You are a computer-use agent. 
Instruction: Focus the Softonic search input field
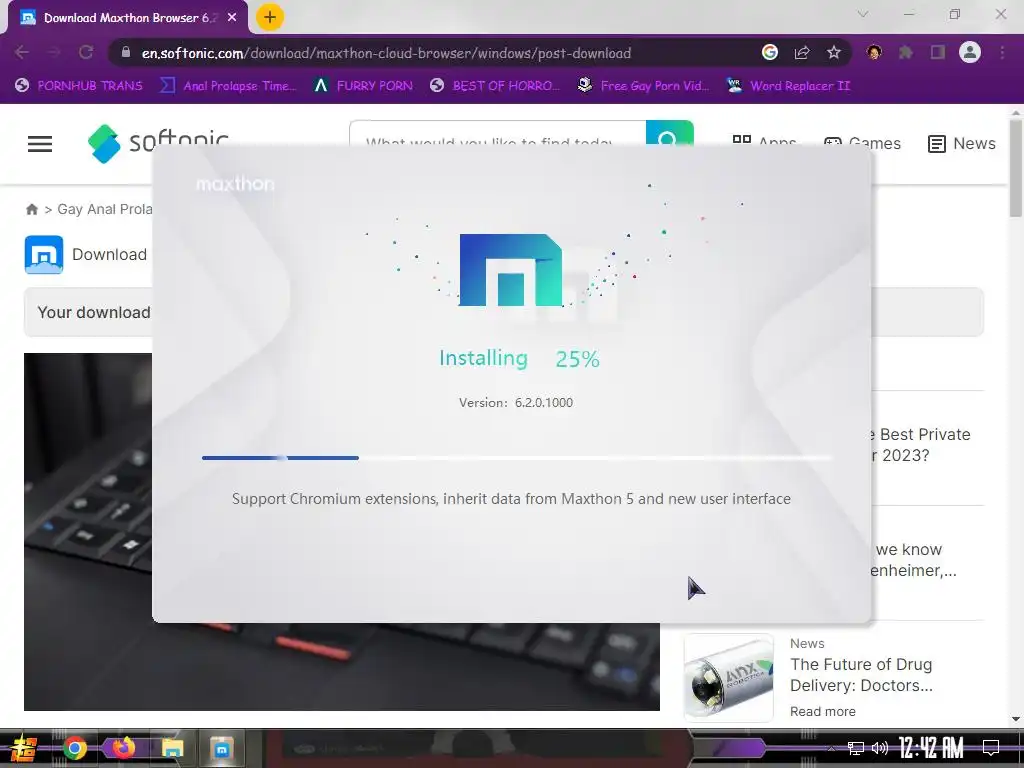pos(497,133)
